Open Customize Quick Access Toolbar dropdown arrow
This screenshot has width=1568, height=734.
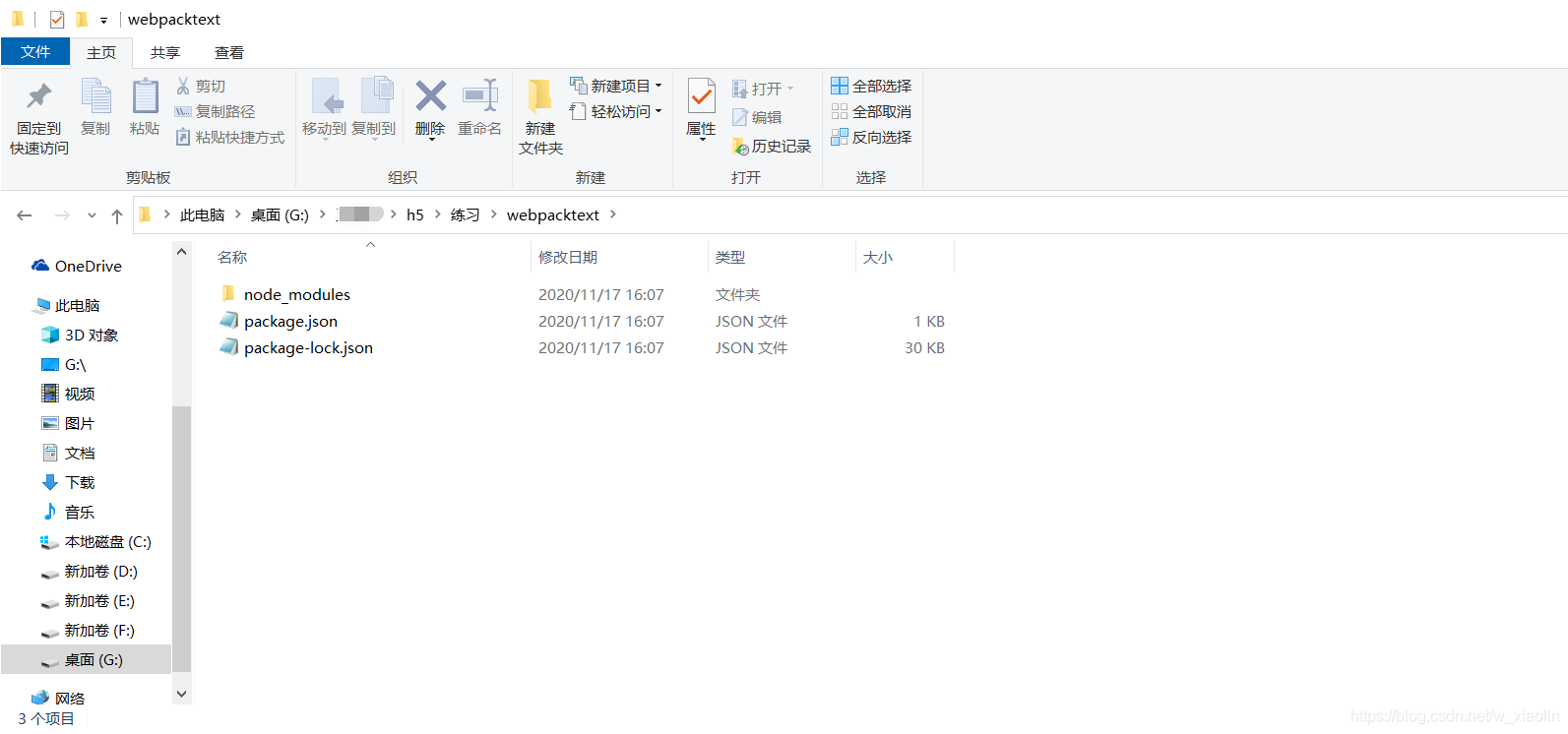[103, 20]
